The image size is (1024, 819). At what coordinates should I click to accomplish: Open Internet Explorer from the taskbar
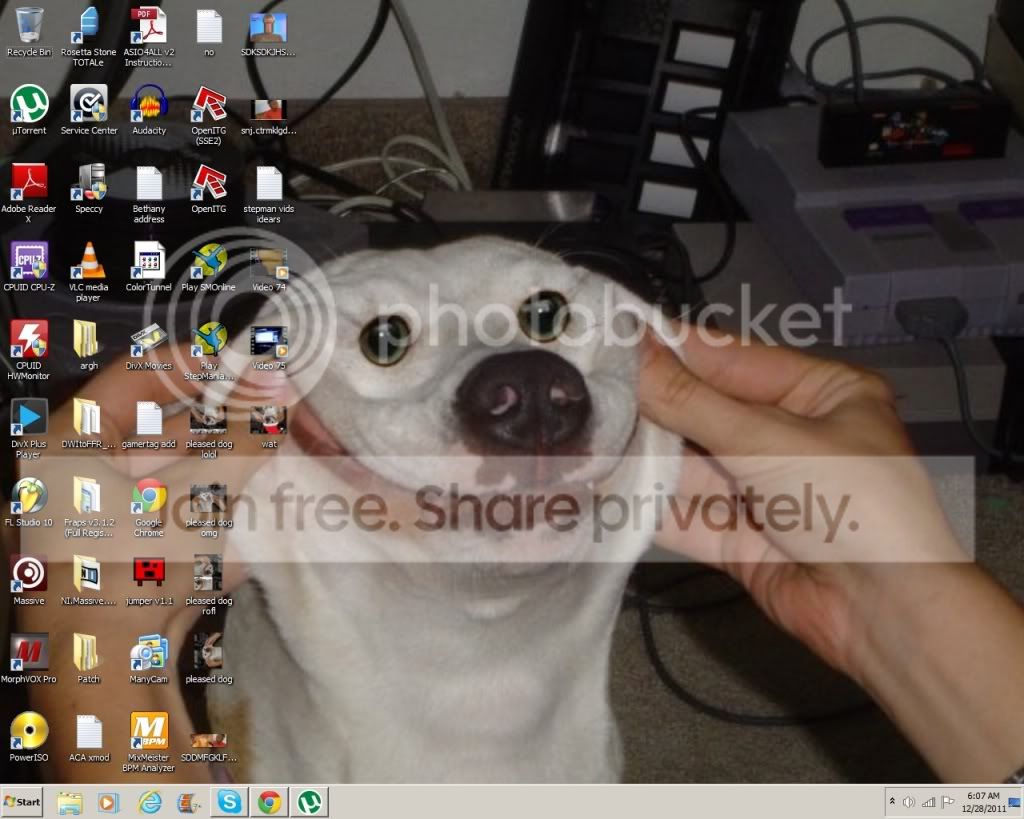click(x=150, y=802)
